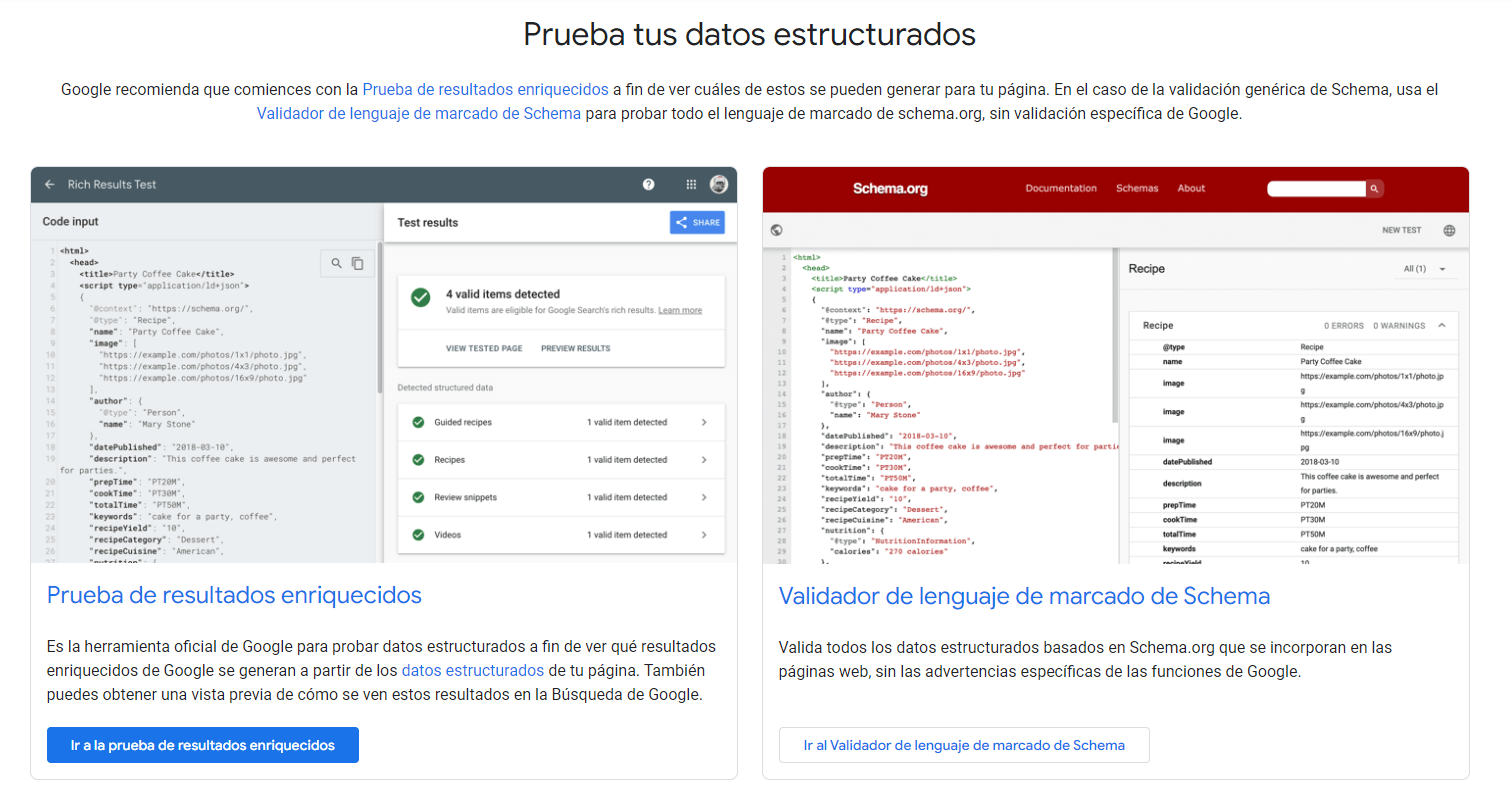Expand the Videos row chevron
The image size is (1512, 809).
coord(704,535)
